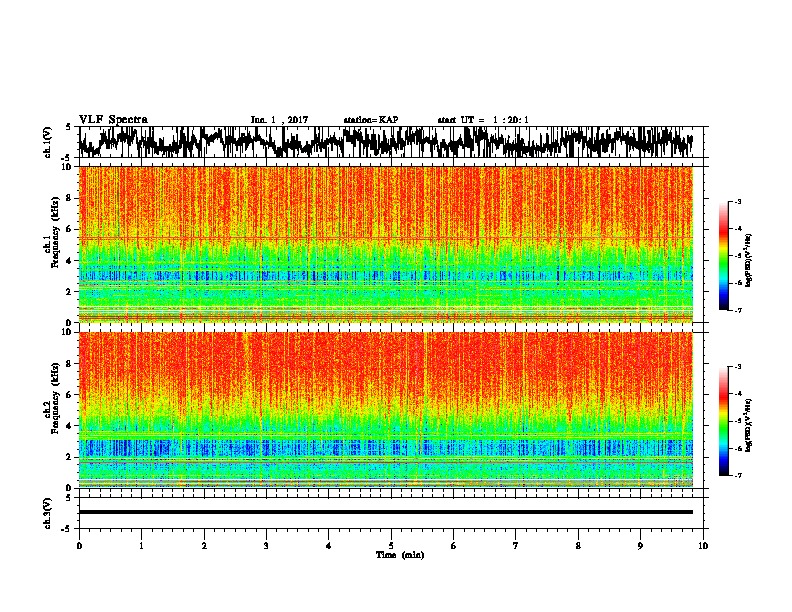Viewport: 792px width, 612px height.
Task: Click the flat black ch.3 voltage line
Action: (x=386, y=512)
